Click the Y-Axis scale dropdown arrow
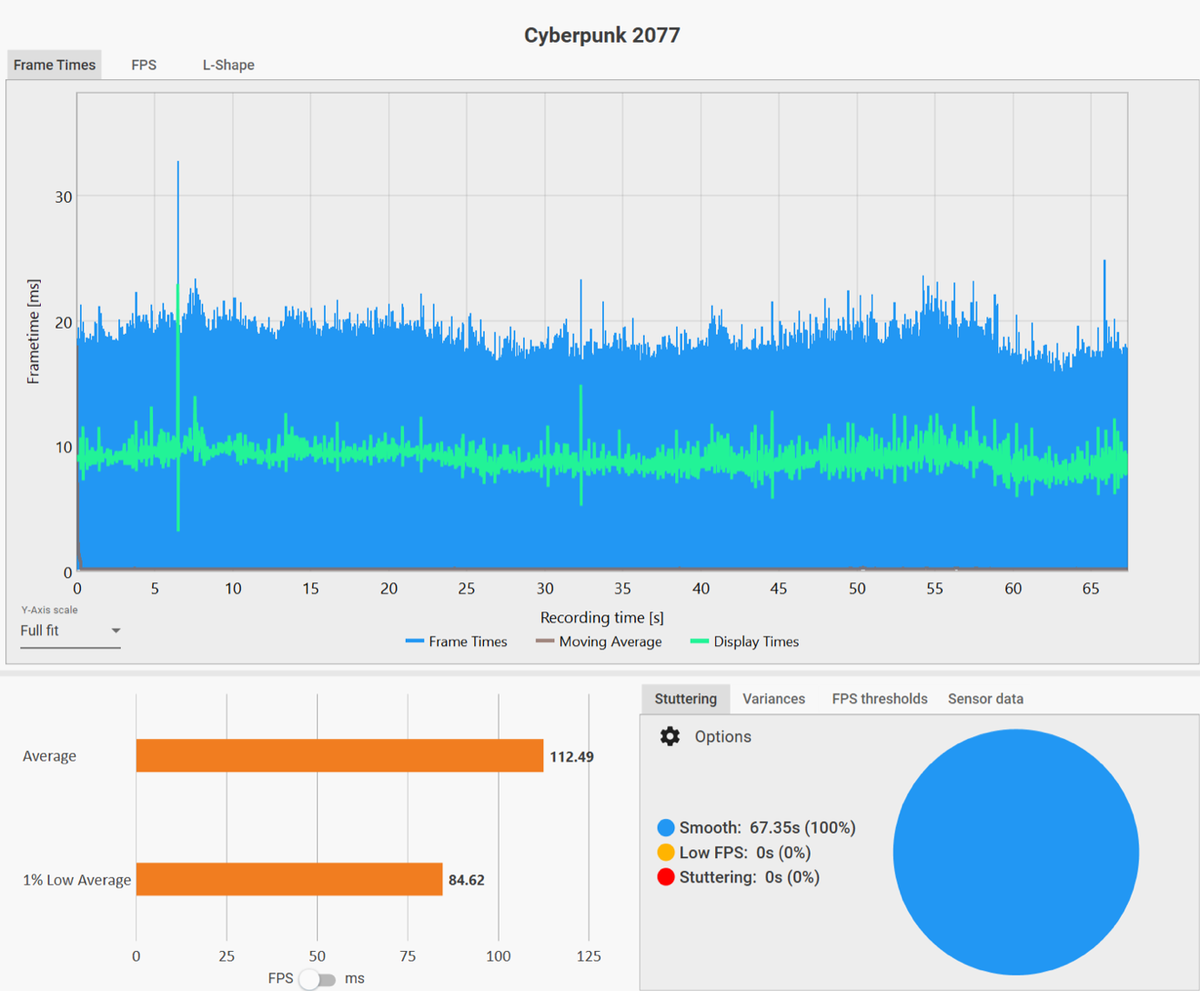 pyautogui.click(x=115, y=631)
